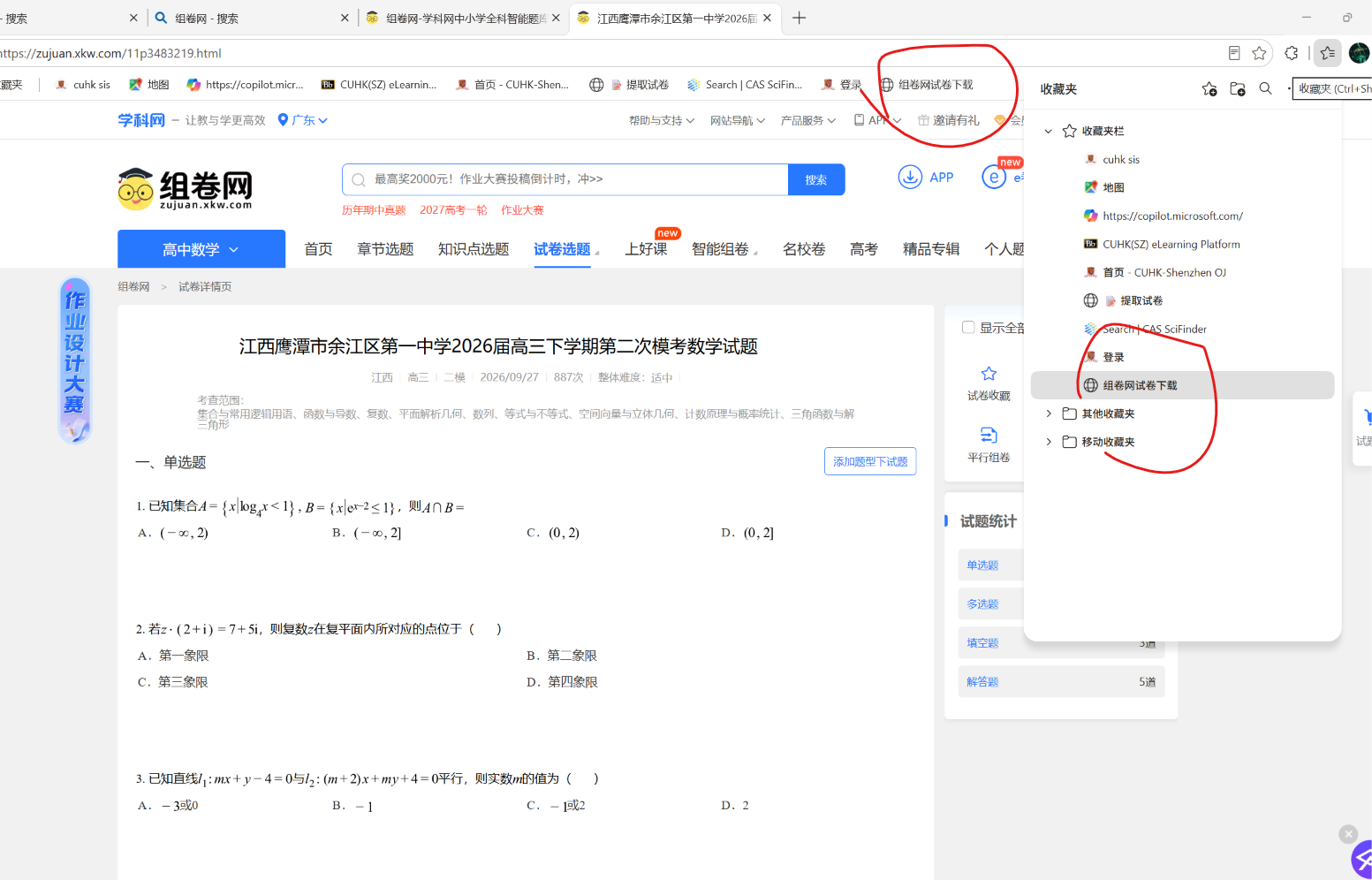Click the APP download icon beside search
Image resolution: width=1372 pixels, height=880 pixels.
pos(910,177)
